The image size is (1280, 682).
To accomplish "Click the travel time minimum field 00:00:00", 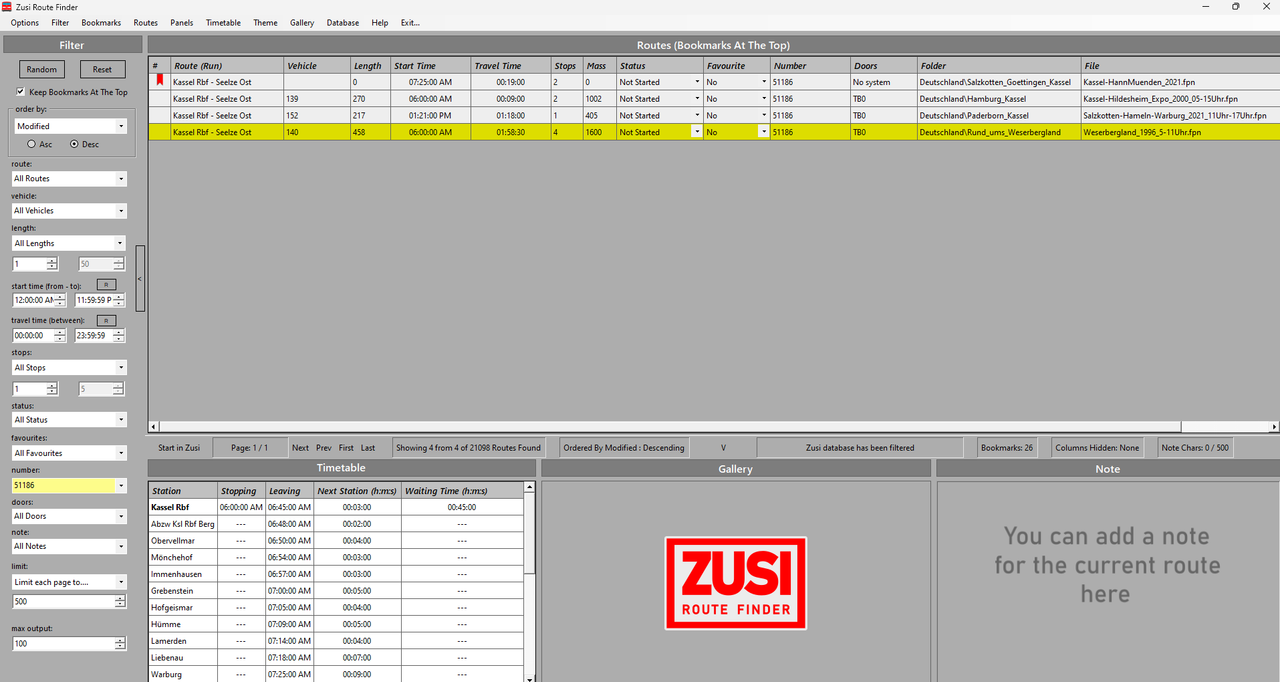I will tap(34, 336).
